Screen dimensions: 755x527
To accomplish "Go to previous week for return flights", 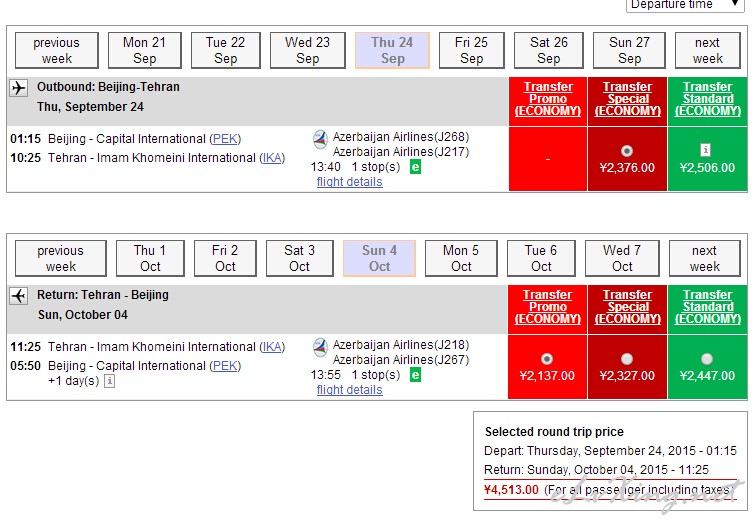I will [x=60, y=258].
